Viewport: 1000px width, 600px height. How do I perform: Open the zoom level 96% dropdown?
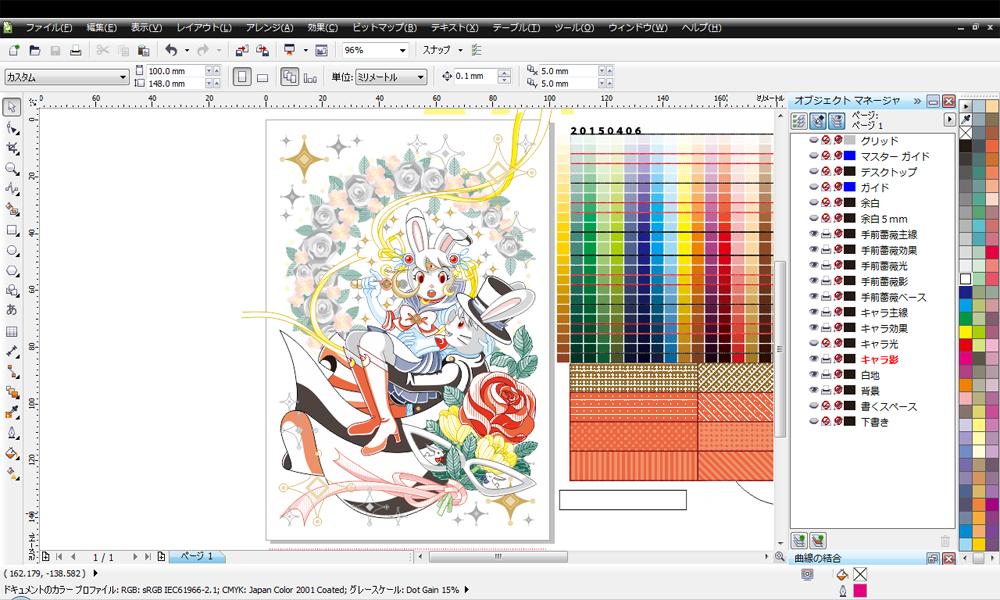click(x=403, y=50)
